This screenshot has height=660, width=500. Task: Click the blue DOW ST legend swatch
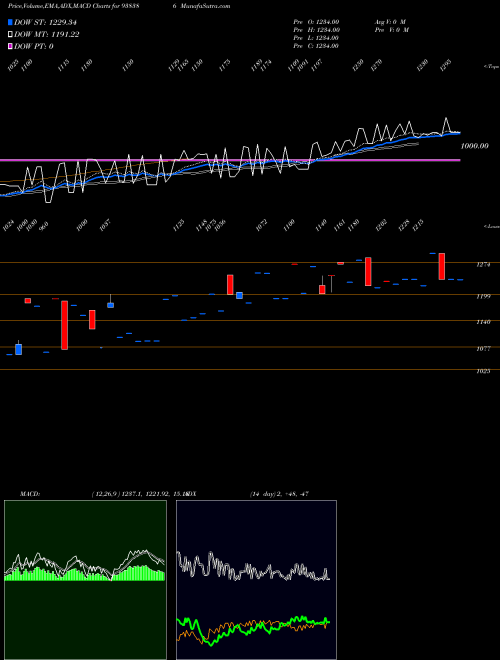point(10,22)
